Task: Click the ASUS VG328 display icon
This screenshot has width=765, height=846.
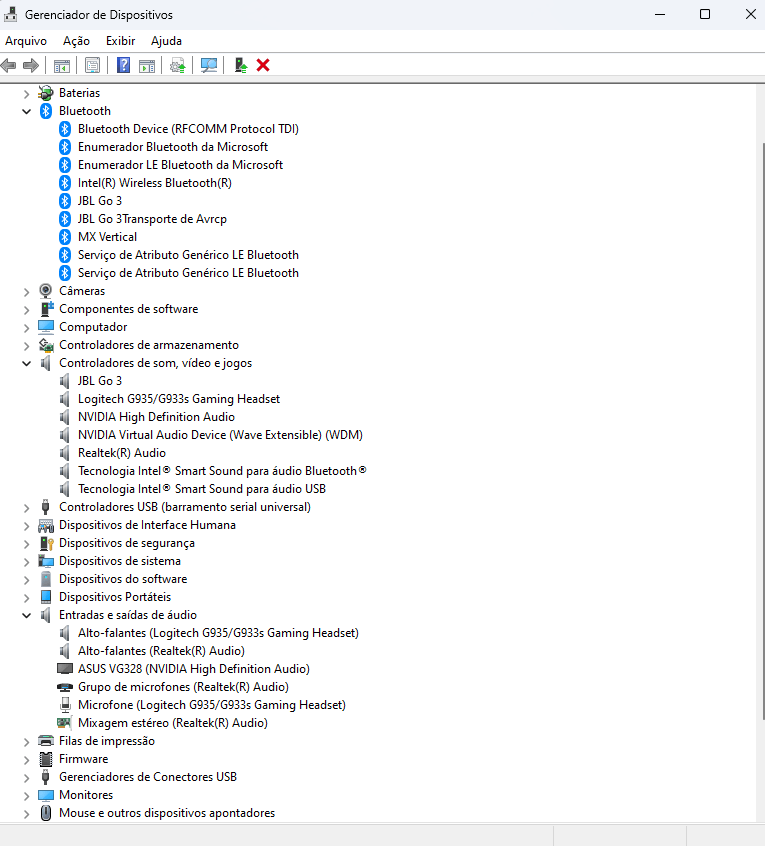Action: tap(65, 669)
